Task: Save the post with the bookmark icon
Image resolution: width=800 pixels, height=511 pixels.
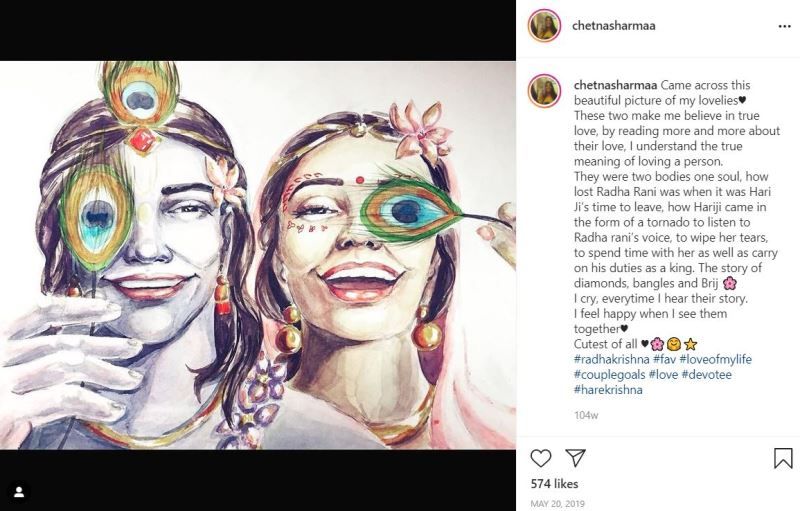Action: tap(783, 458)
